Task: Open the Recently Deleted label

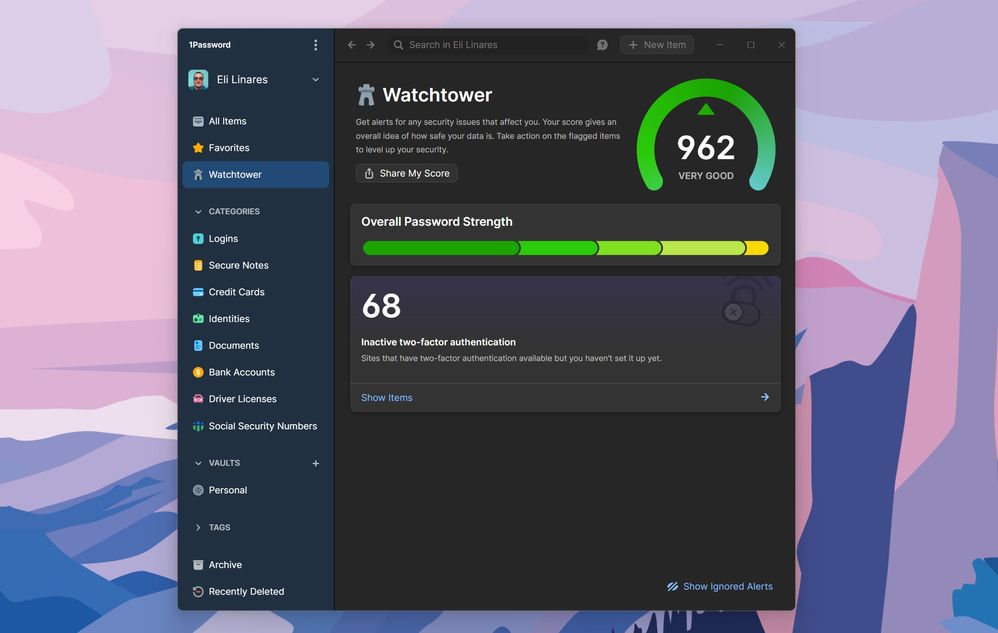Action: tap(246, 592)
